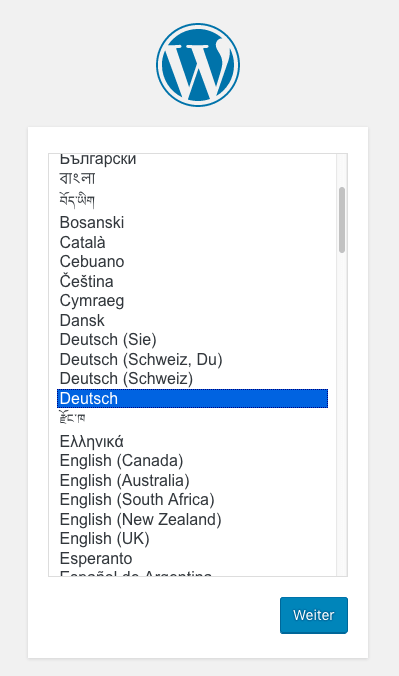This screenshot has width=399, height=676.
Task: Choose Cebuano in the list
Action: click(x=192, y=262)
